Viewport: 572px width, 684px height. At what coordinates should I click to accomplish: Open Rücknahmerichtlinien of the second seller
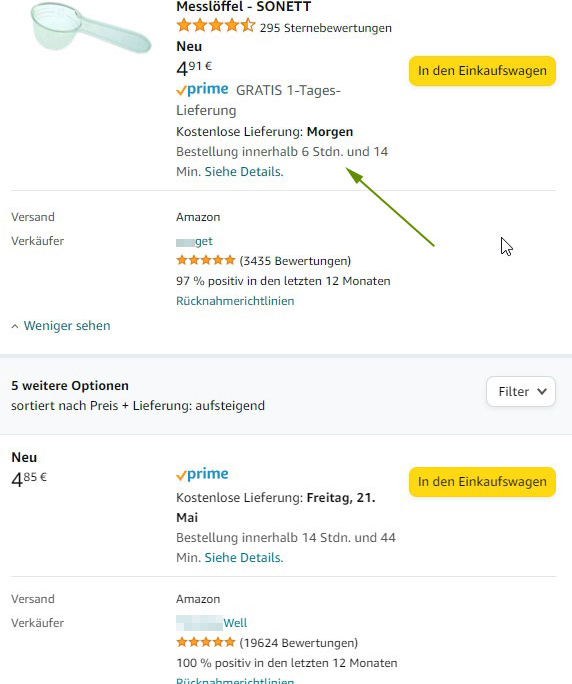(x=235, y=680)
